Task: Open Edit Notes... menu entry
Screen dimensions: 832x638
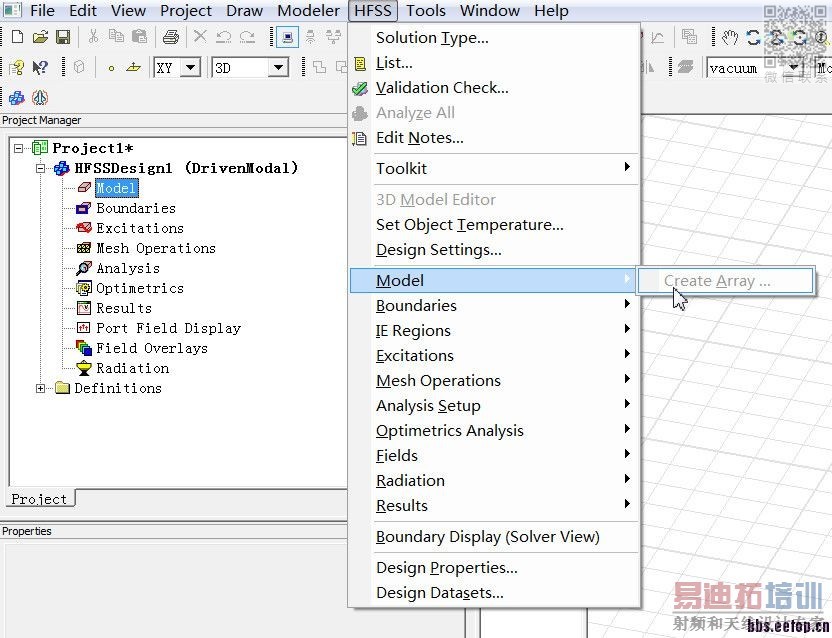Action: (494, 137)
